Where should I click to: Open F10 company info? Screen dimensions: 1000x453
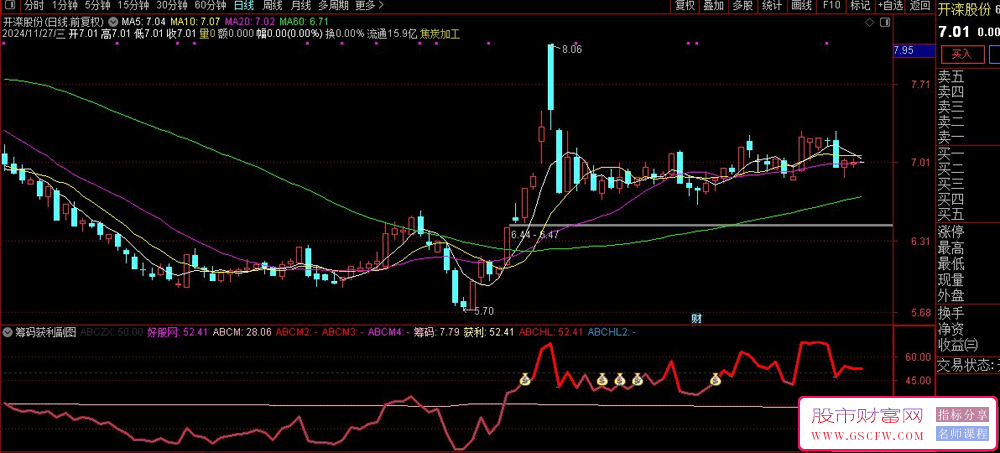(x=831, y=6)
